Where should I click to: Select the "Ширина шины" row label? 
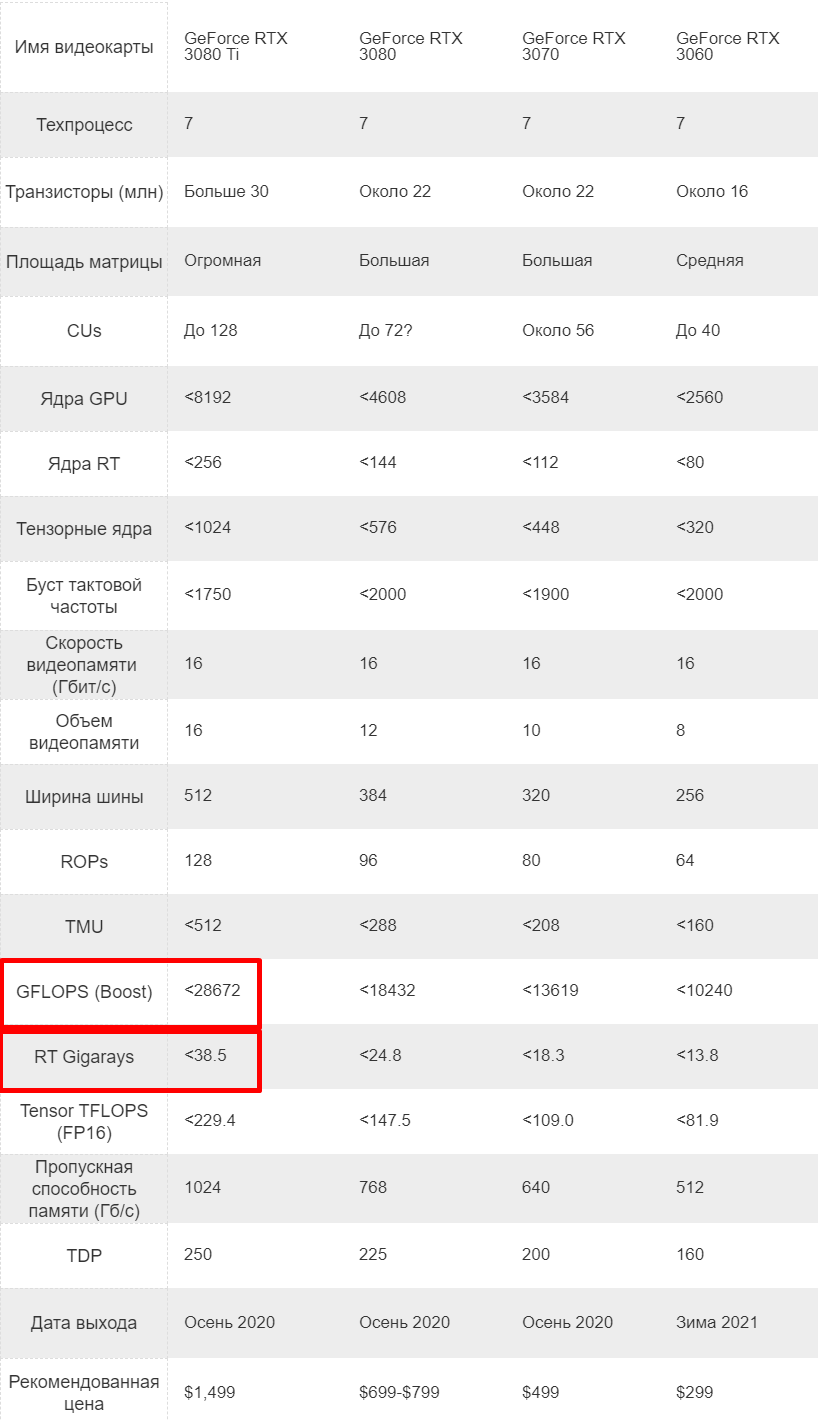(x=84, y=797)
